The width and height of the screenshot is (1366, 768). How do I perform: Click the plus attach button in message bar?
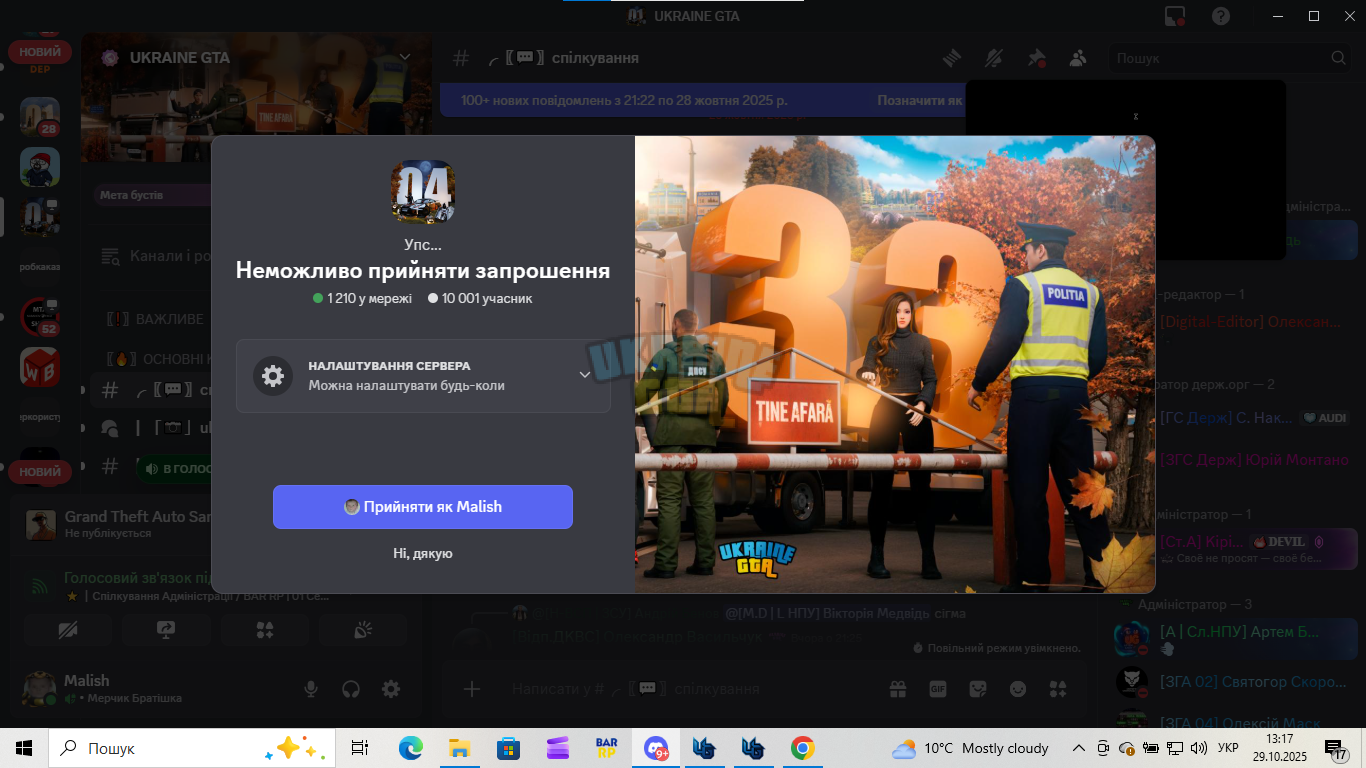[472, 689]
